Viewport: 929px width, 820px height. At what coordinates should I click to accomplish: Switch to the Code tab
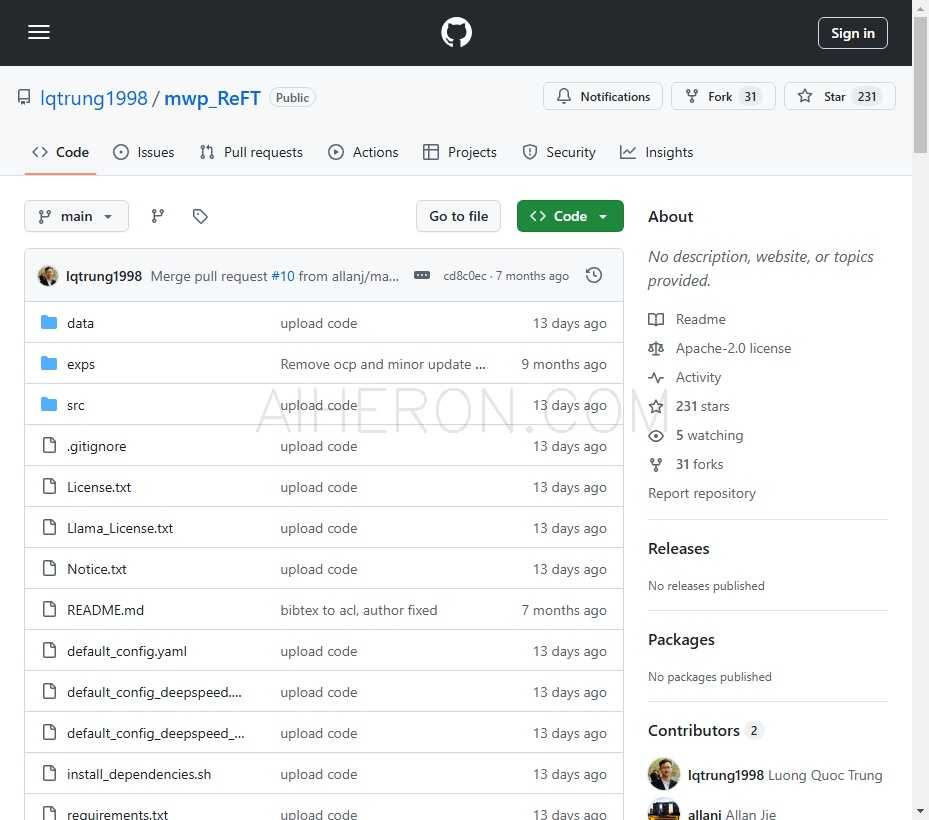pyautogui.click(x=60, y=152)
